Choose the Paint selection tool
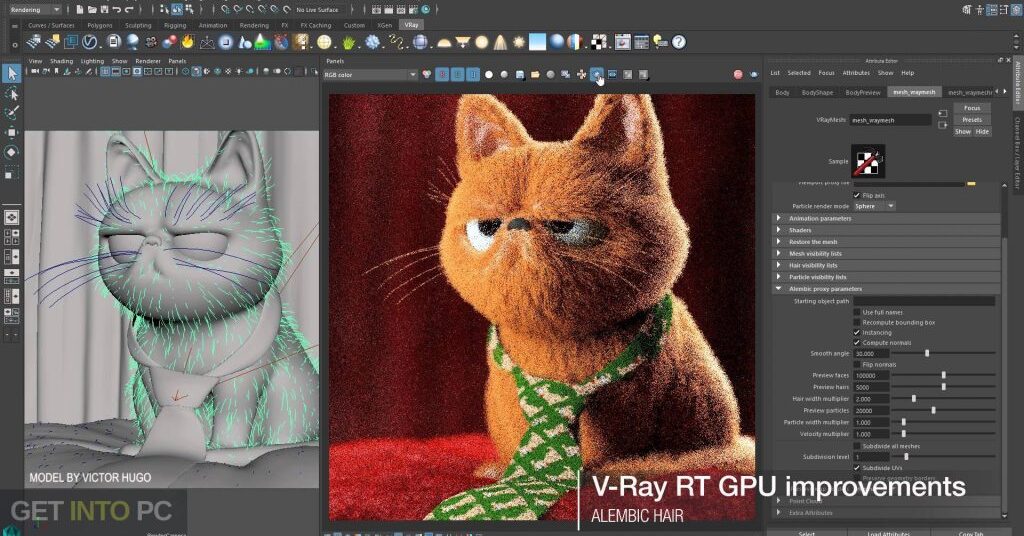This screenshot has width=1024, height=536. tap(11, 113)
